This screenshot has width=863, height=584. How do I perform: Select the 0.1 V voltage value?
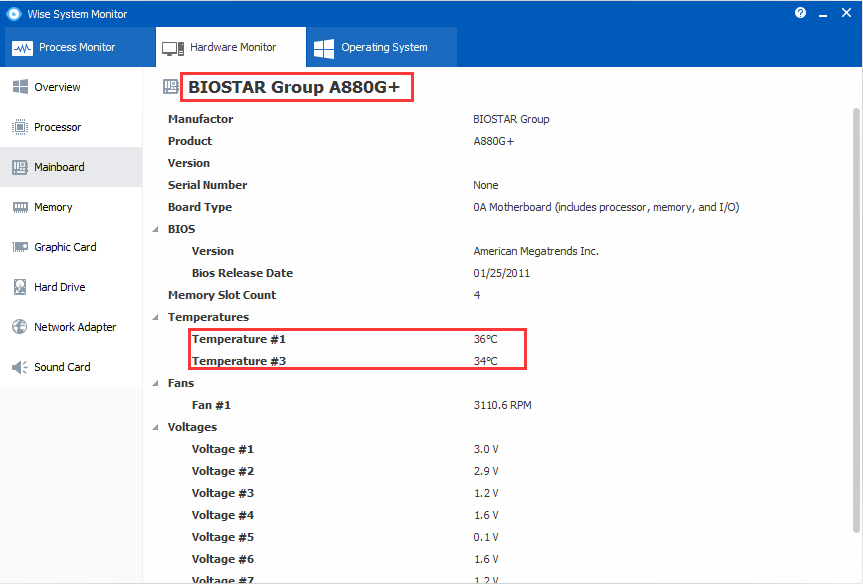coord(486,537)
